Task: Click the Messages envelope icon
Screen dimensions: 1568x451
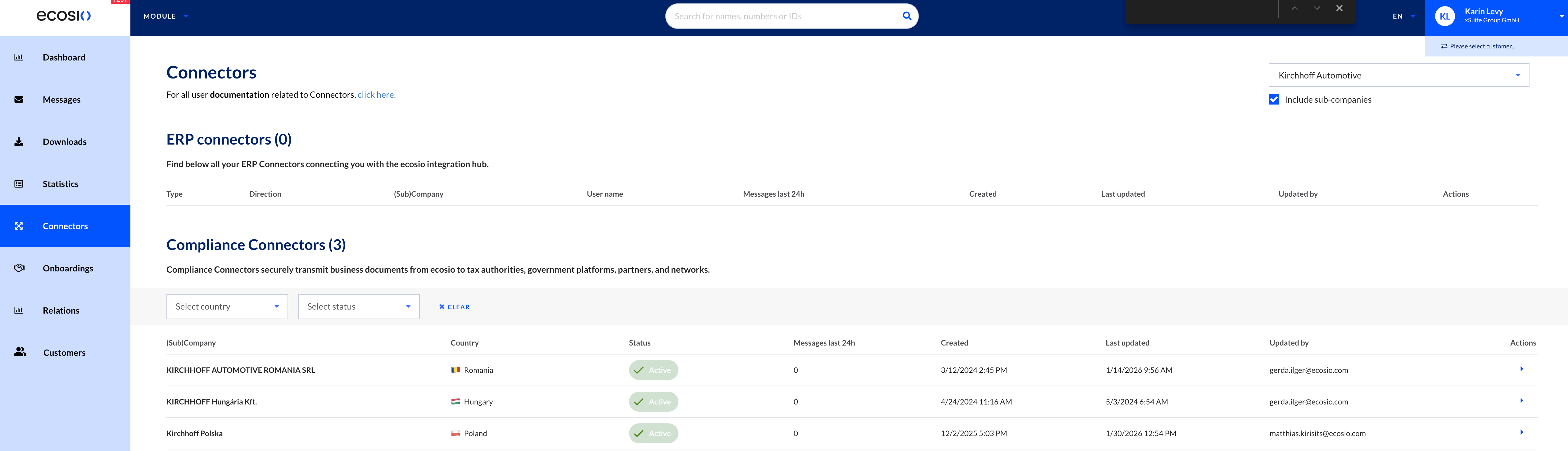Action: [19, 100]
